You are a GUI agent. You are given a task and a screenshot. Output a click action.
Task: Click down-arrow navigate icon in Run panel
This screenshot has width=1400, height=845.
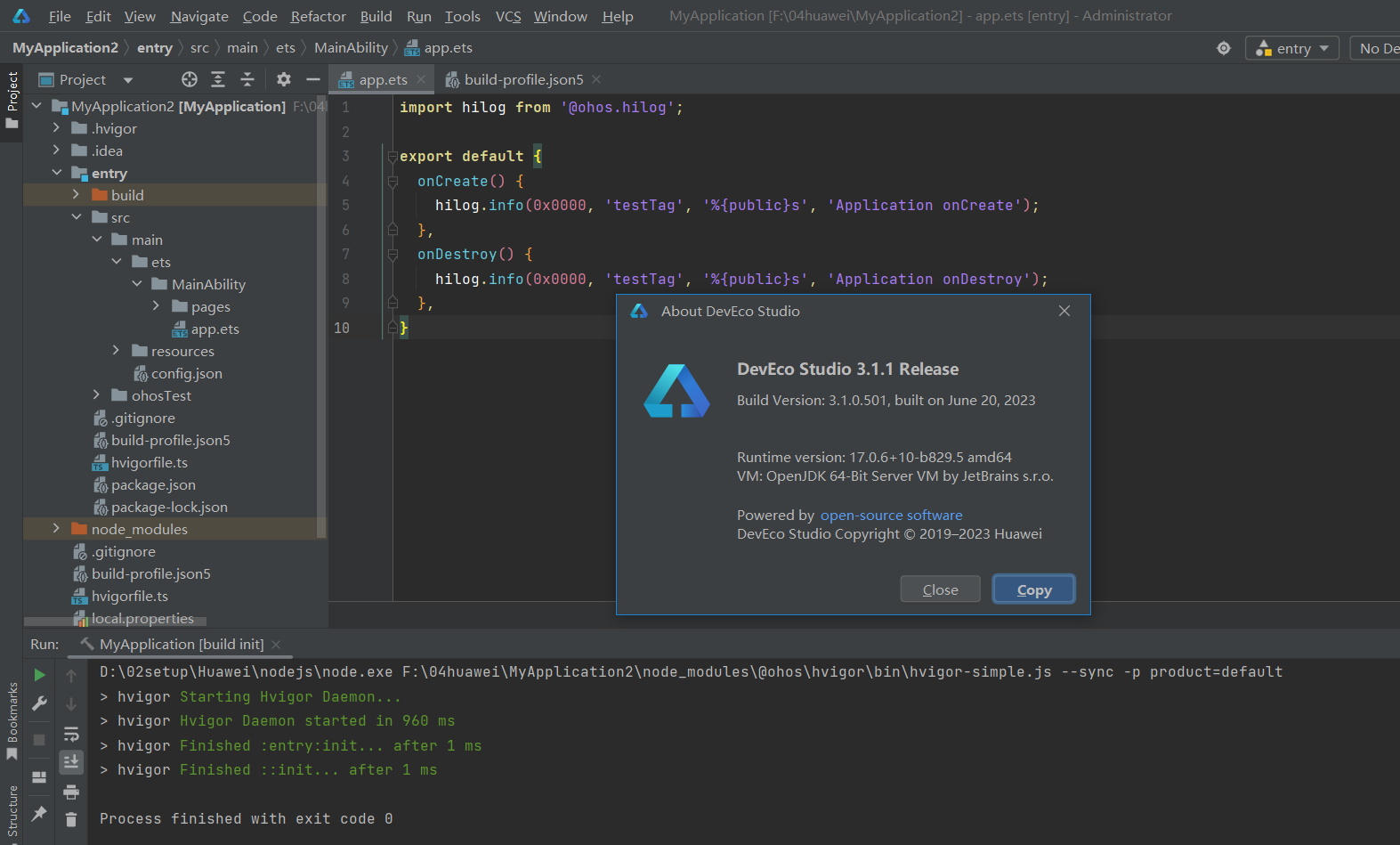tap(71, 704)
